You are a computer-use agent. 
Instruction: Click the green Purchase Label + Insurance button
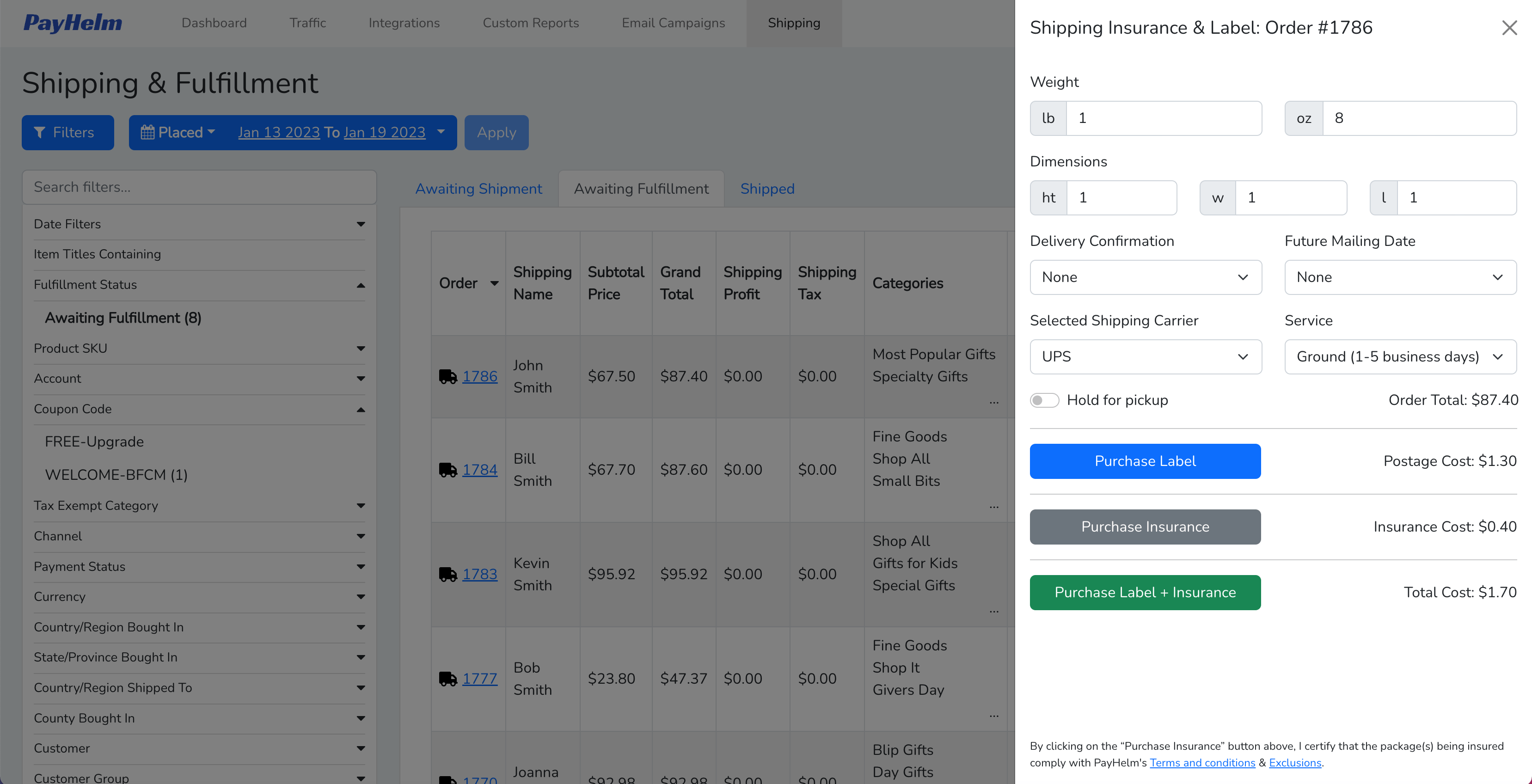pos(1145,593)
